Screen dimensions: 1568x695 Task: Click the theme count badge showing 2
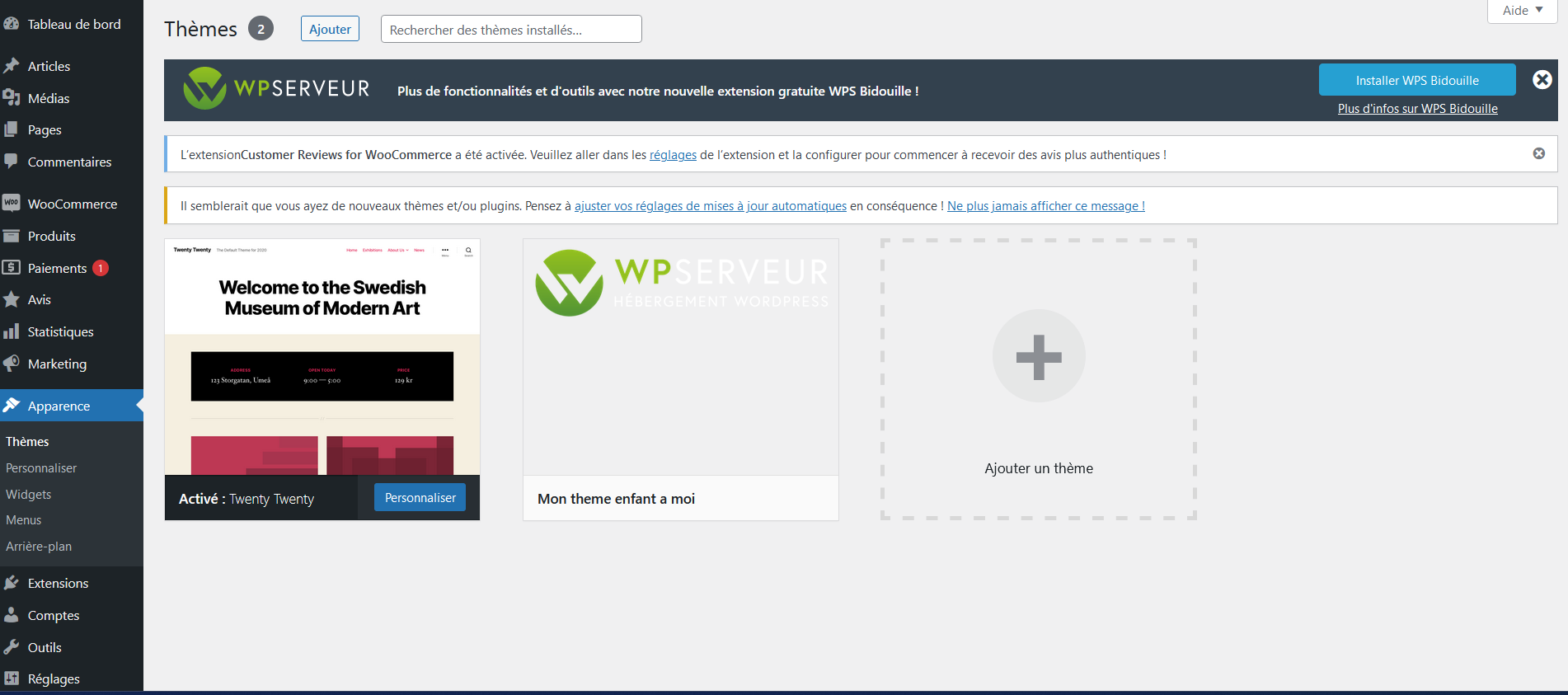tap(261, 29)
